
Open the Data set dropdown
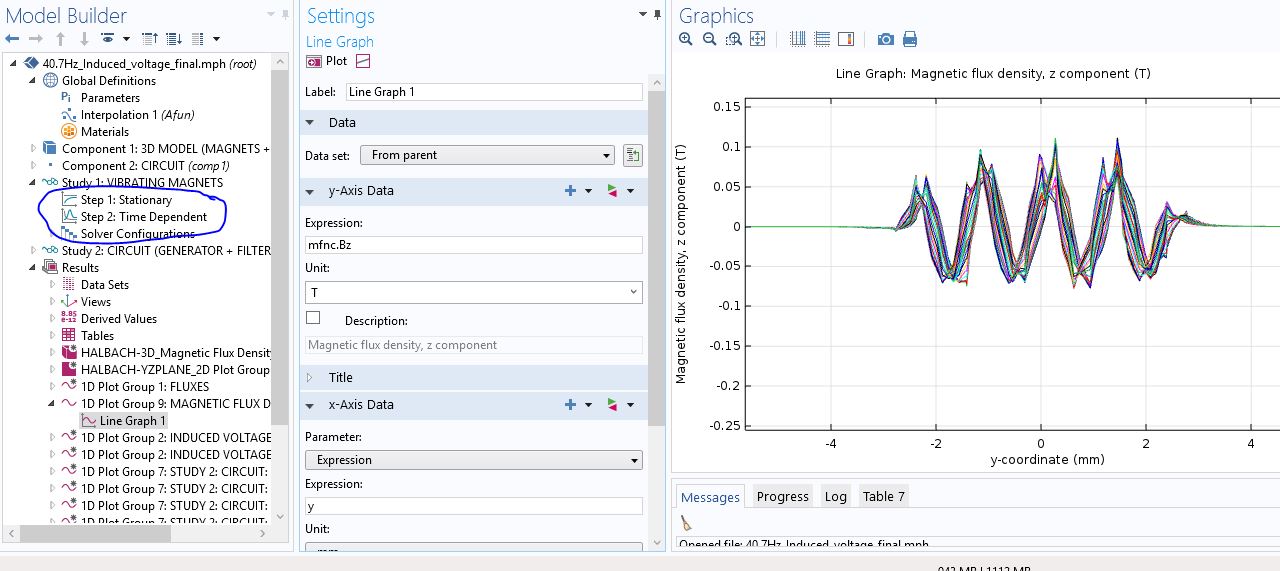(488, 155)
